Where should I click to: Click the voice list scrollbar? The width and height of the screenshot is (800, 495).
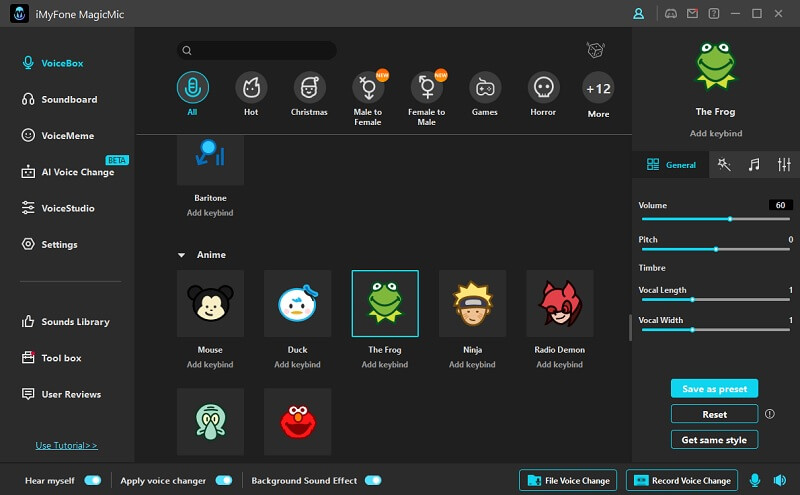click(x=630, y=327)
